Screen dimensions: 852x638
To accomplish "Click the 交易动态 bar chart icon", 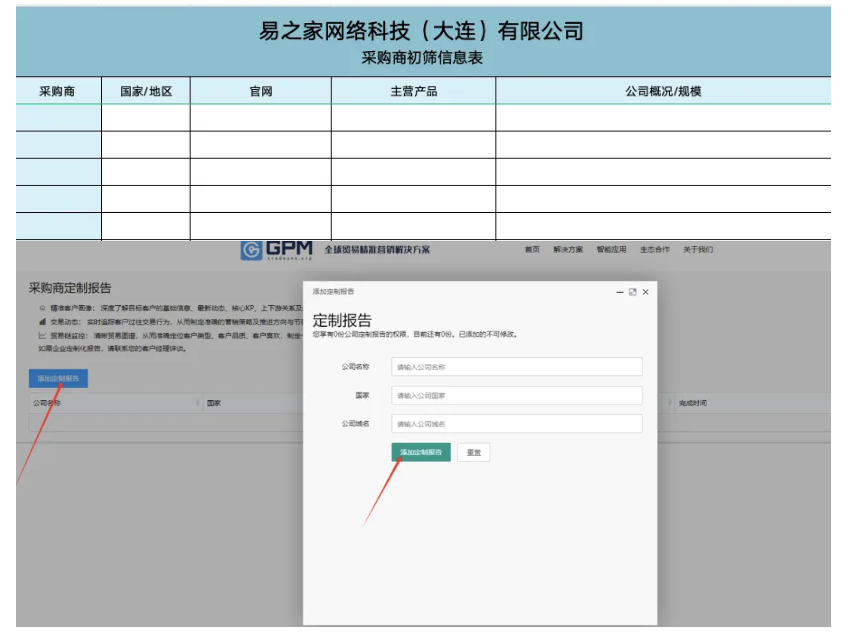I will pyautogui.click(x=42, y=322).
